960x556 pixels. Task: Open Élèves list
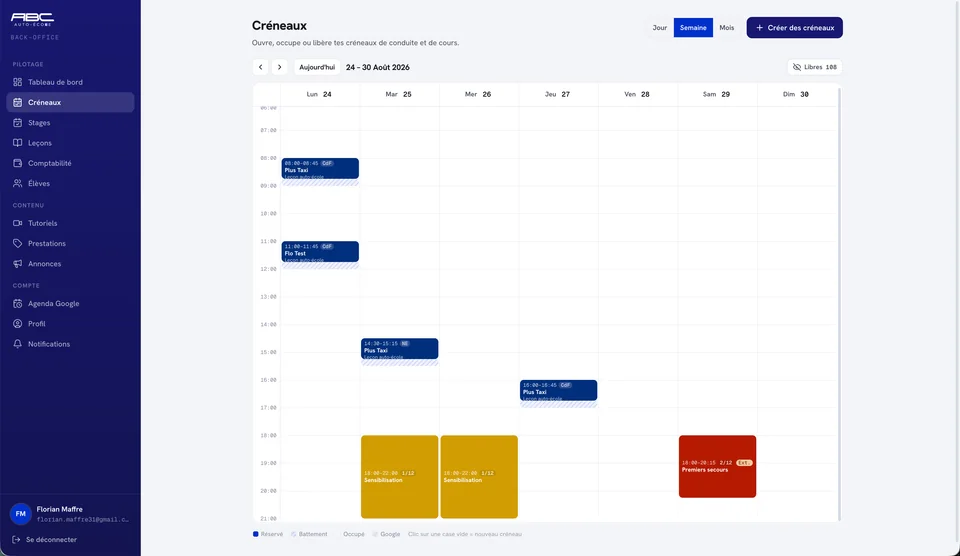(x=70, y=183)
